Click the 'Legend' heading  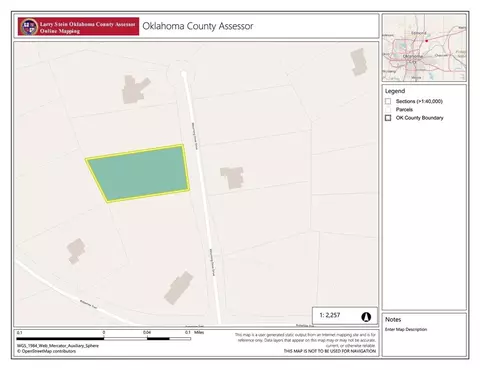pos(395,91)
